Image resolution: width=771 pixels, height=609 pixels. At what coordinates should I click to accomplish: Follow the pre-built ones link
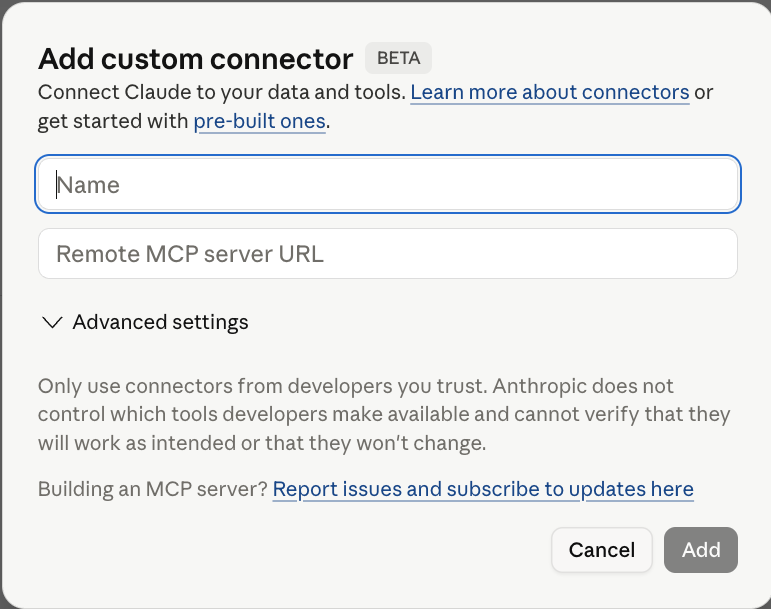coord(260,121)
